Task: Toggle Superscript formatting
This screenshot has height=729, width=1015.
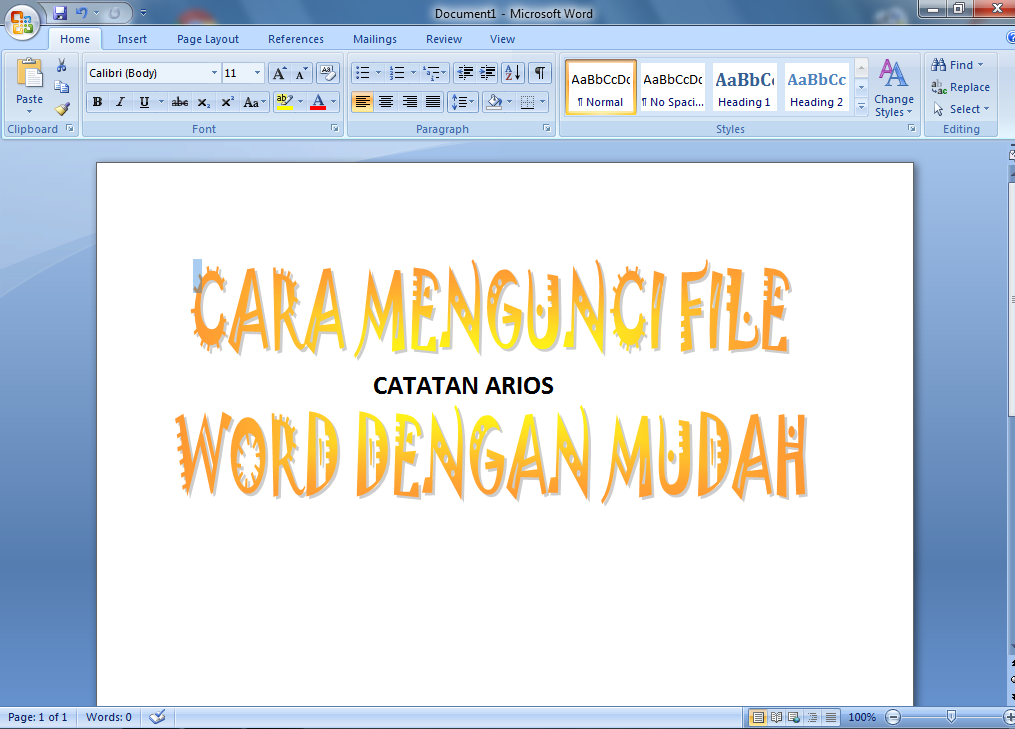Action: coord(227,102)
